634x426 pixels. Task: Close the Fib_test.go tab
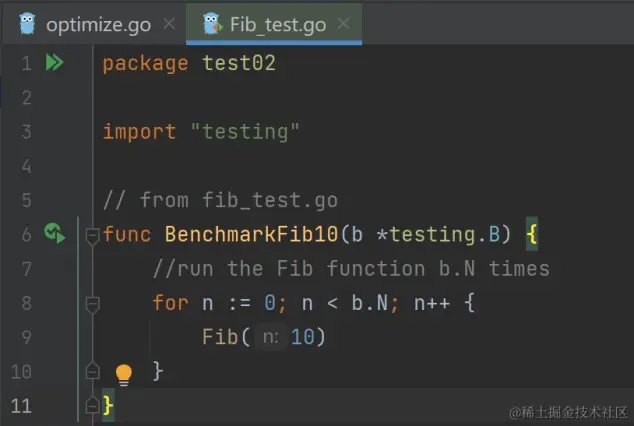[344, 24]
